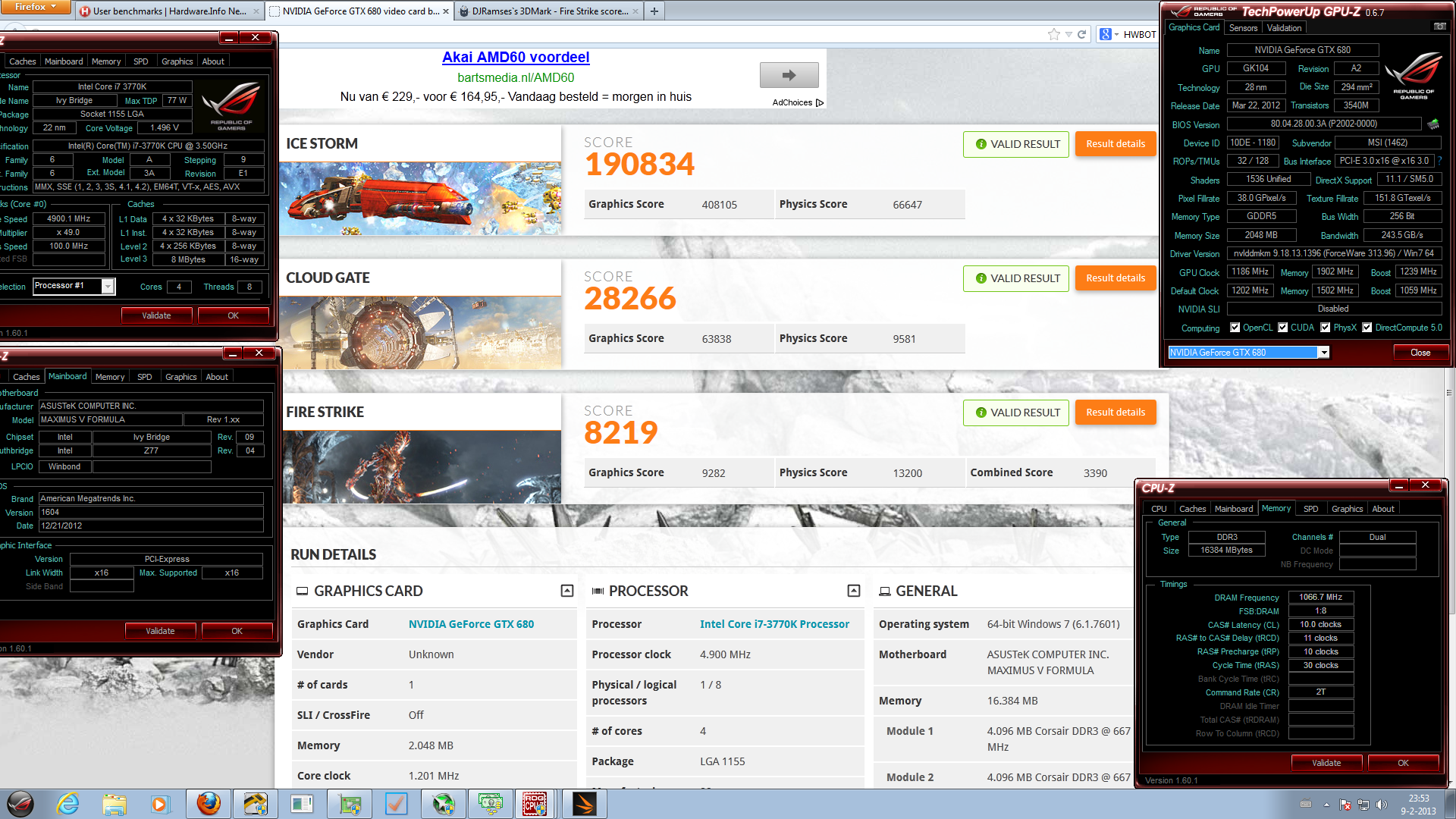Switch to the DJRamses's 3DMark browser tab

pos(549,11)
